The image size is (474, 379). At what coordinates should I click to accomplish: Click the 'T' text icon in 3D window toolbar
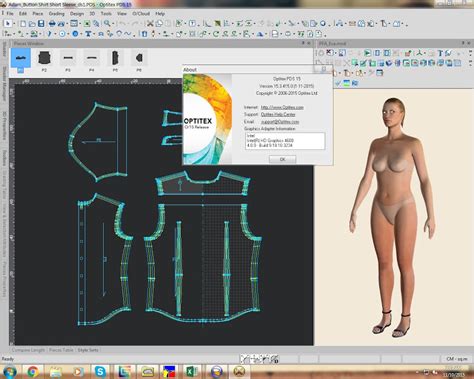click(x=440, y=53)
